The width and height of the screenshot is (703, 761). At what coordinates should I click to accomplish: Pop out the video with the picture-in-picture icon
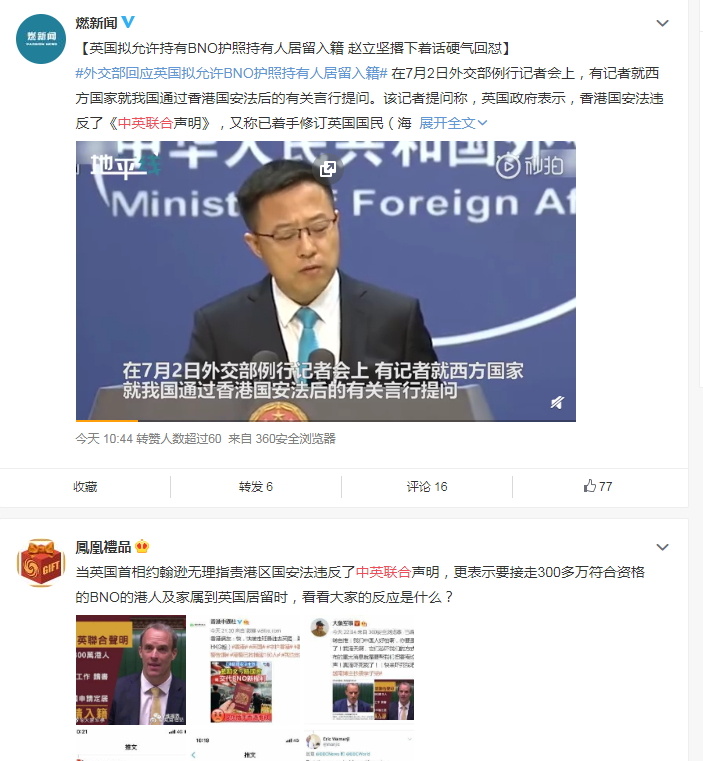click(x=328, y=168)
